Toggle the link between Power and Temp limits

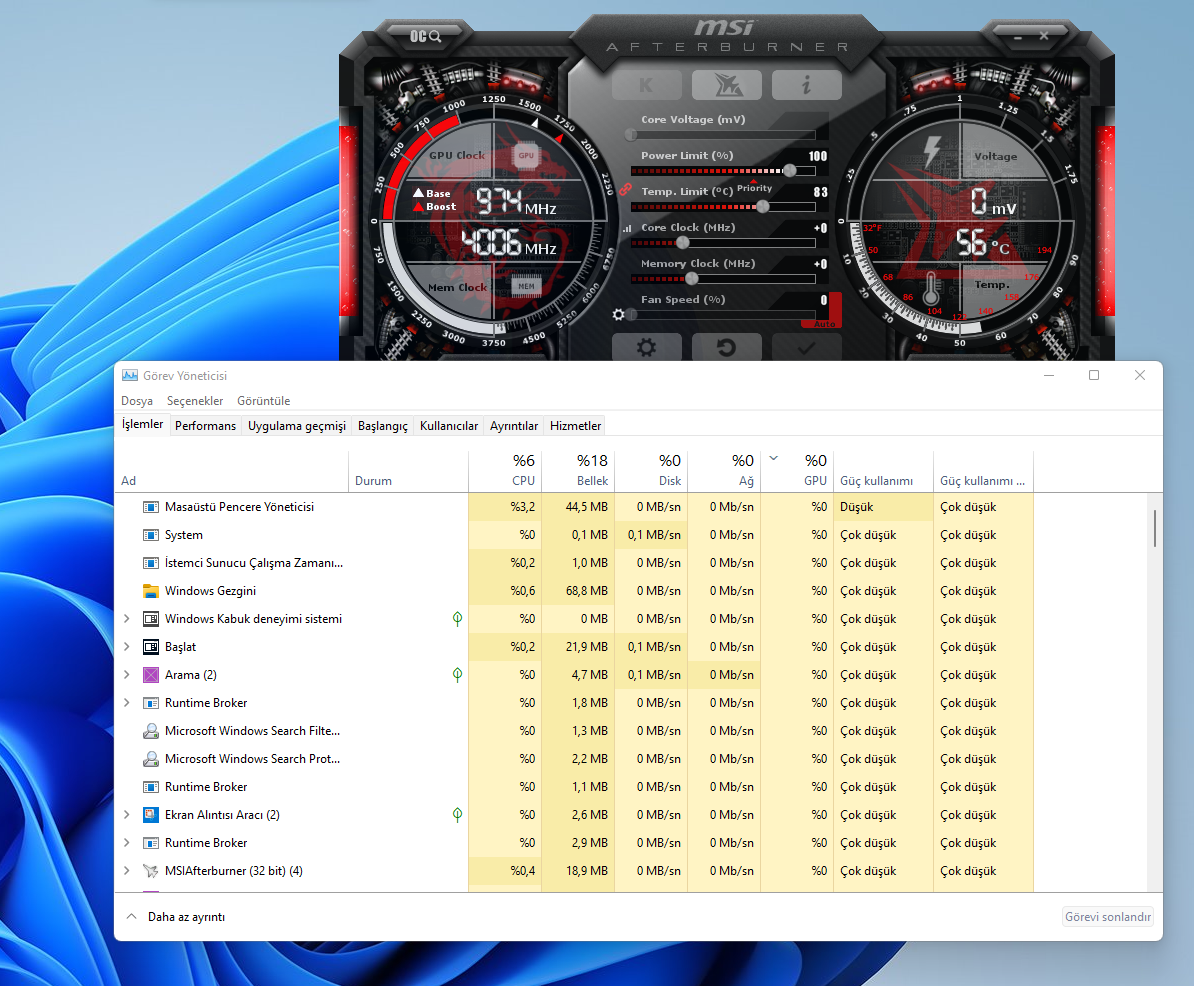625,189
